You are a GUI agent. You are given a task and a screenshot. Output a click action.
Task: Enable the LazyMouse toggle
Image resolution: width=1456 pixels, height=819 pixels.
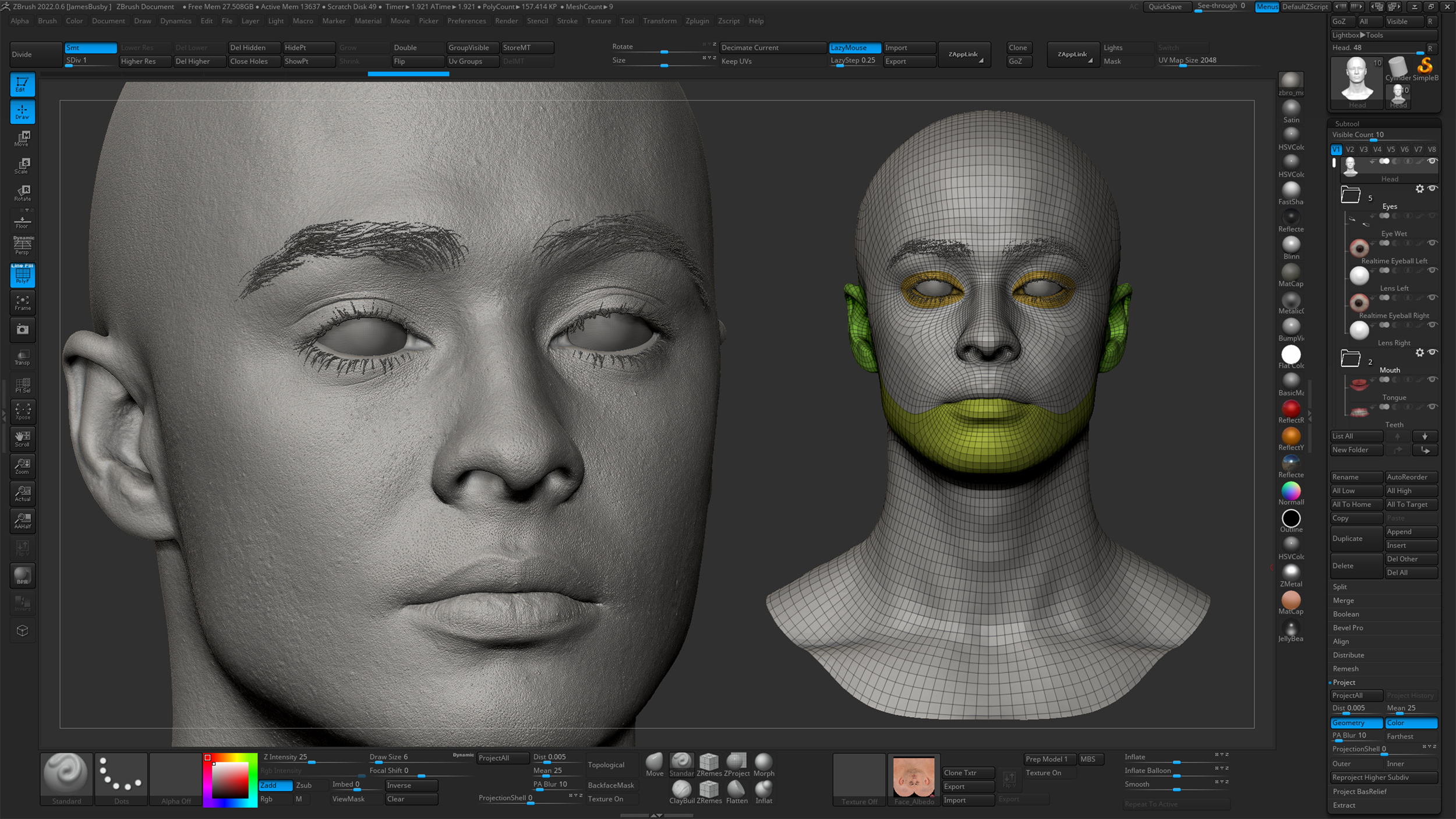tap(854, 47)
